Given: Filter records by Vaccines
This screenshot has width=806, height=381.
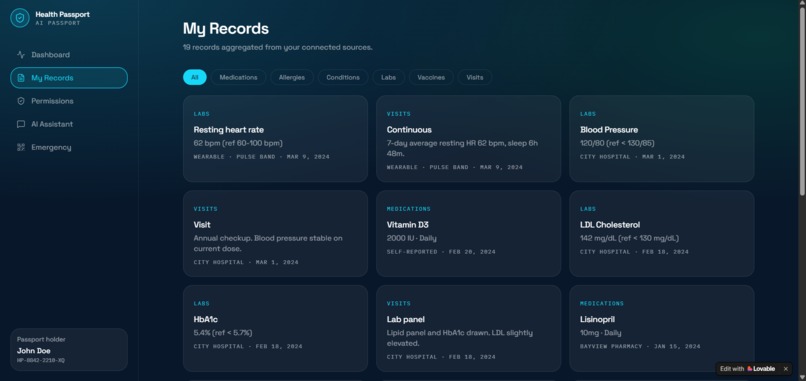Looking at the screenshot, I should pos(431,77).
